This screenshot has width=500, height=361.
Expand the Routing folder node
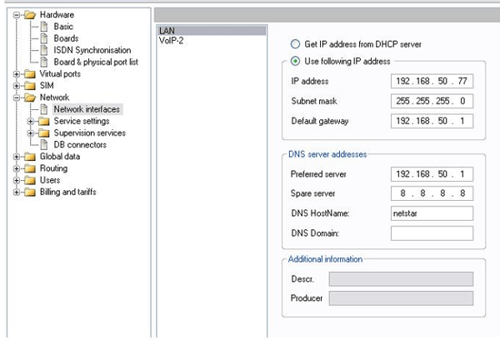(x=16, y=169)
